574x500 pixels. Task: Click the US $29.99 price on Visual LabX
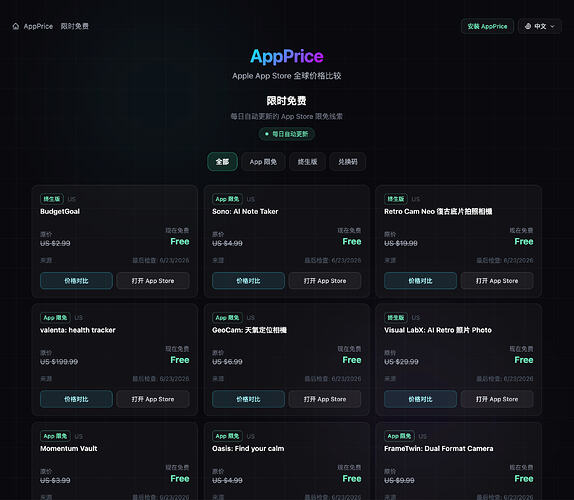tap(401, 362)
